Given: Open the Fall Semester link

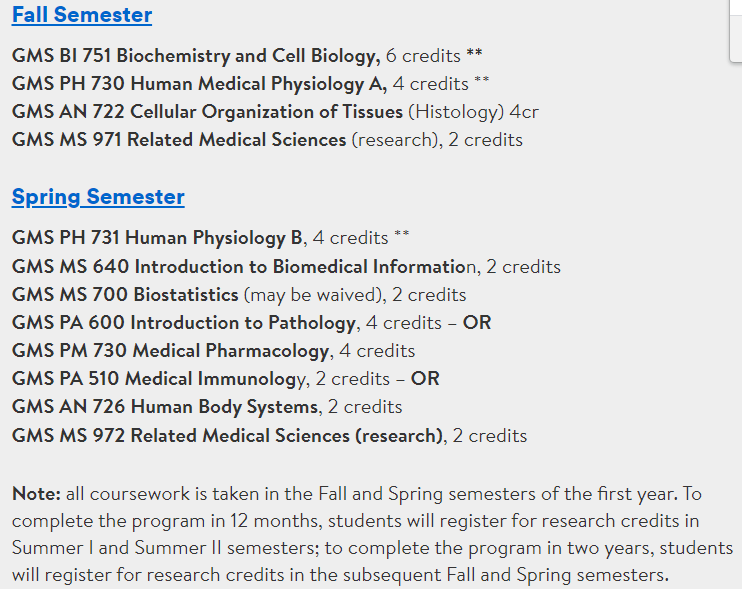Looking at the screenshot, I should (82, 15).
